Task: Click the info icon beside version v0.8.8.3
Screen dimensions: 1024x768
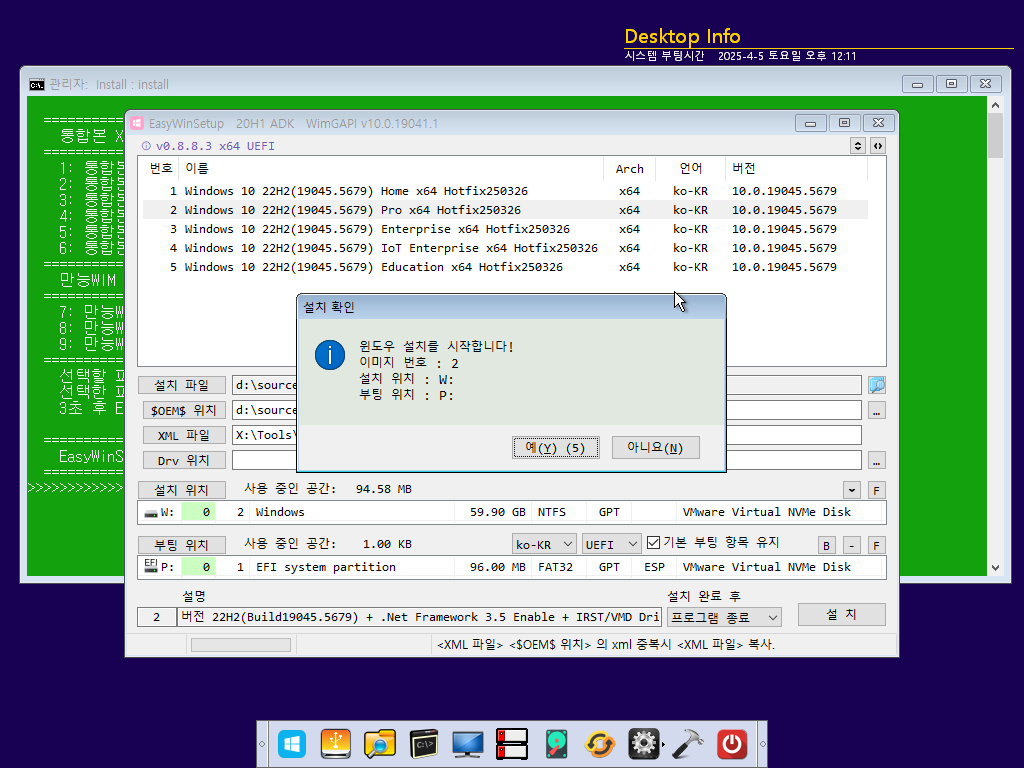Action: pyautogui.click(x=146, y=146)
